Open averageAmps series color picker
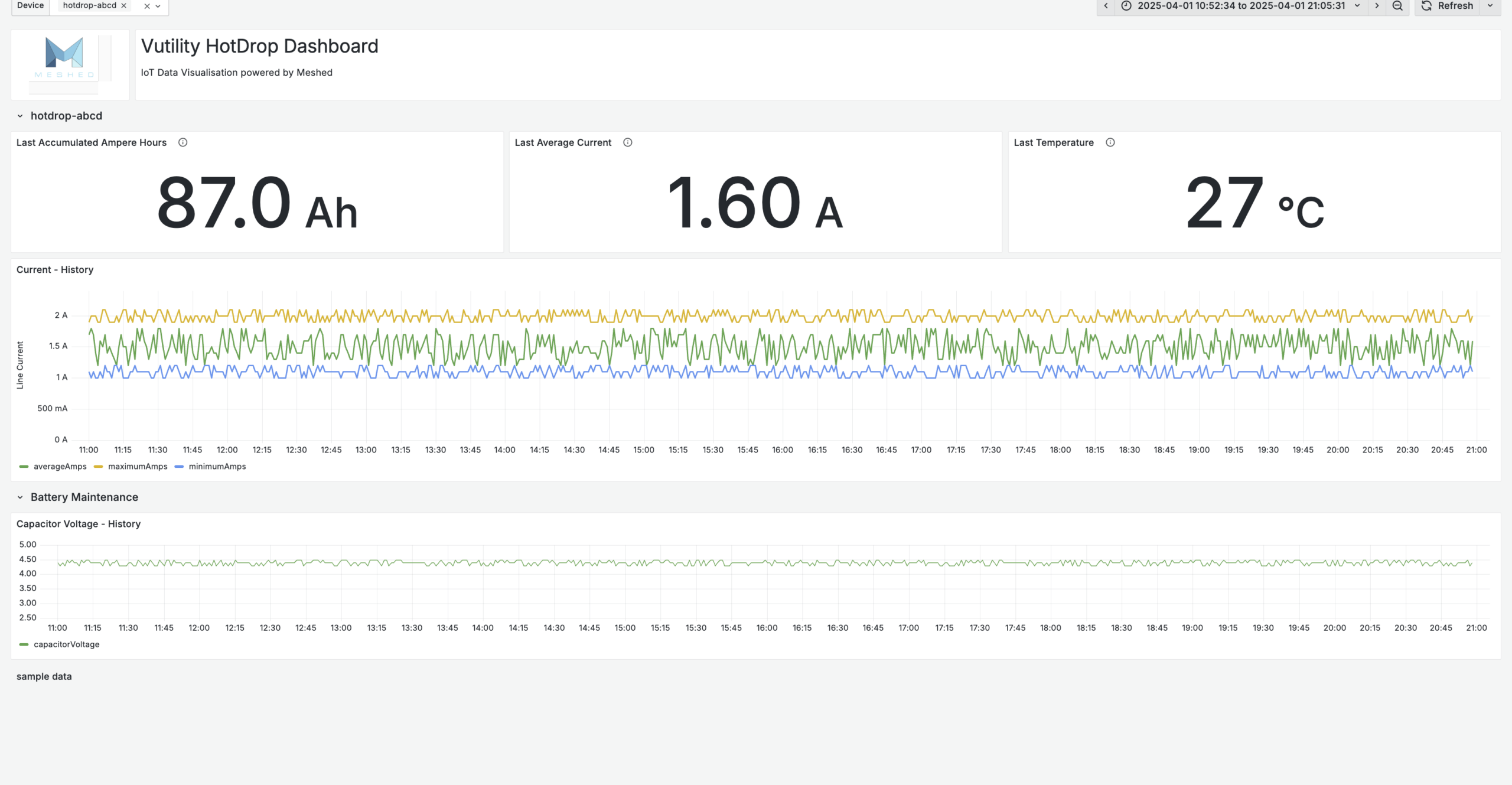The image size is (1512, 785). pyautogui.click(x=24, y=467)
